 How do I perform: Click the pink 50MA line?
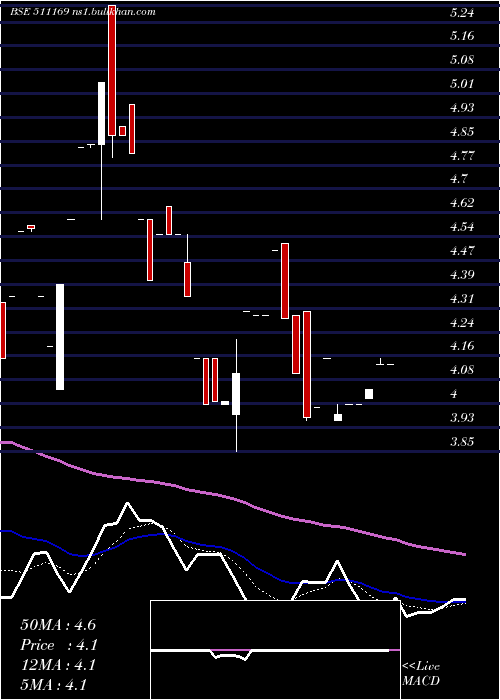tap(232, 498)
